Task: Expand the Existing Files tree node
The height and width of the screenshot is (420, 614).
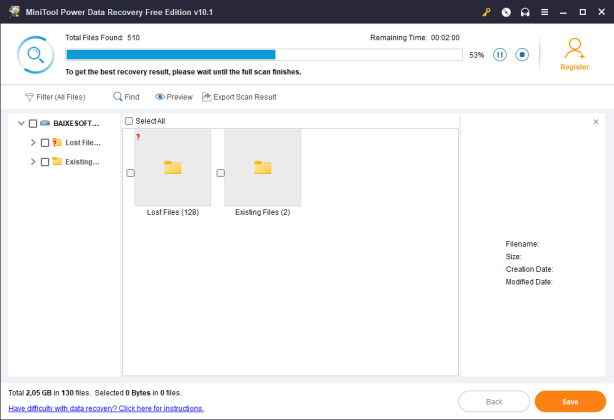Action: tap(33, 162)
